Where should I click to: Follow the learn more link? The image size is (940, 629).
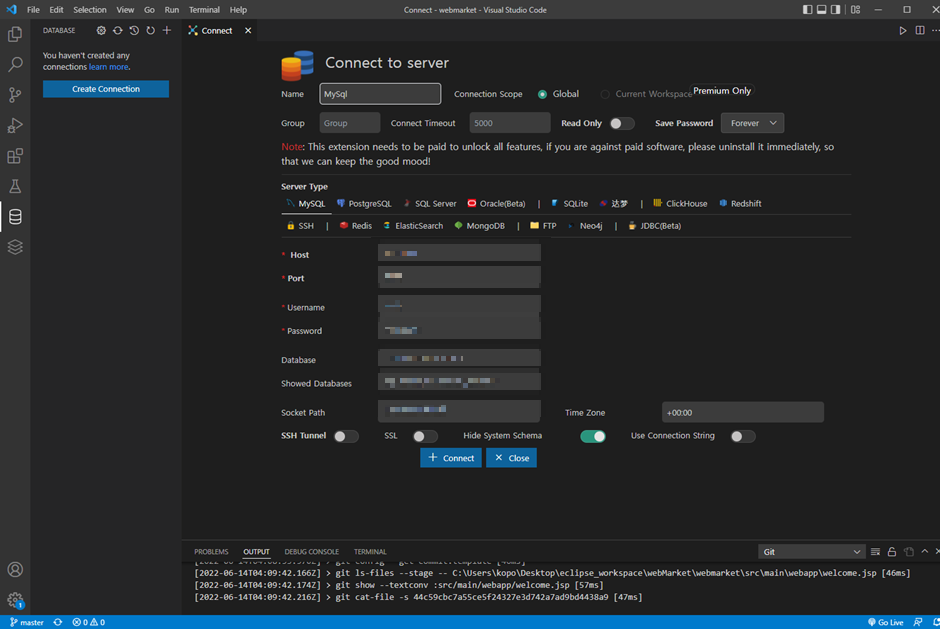(x=109, y=67)
